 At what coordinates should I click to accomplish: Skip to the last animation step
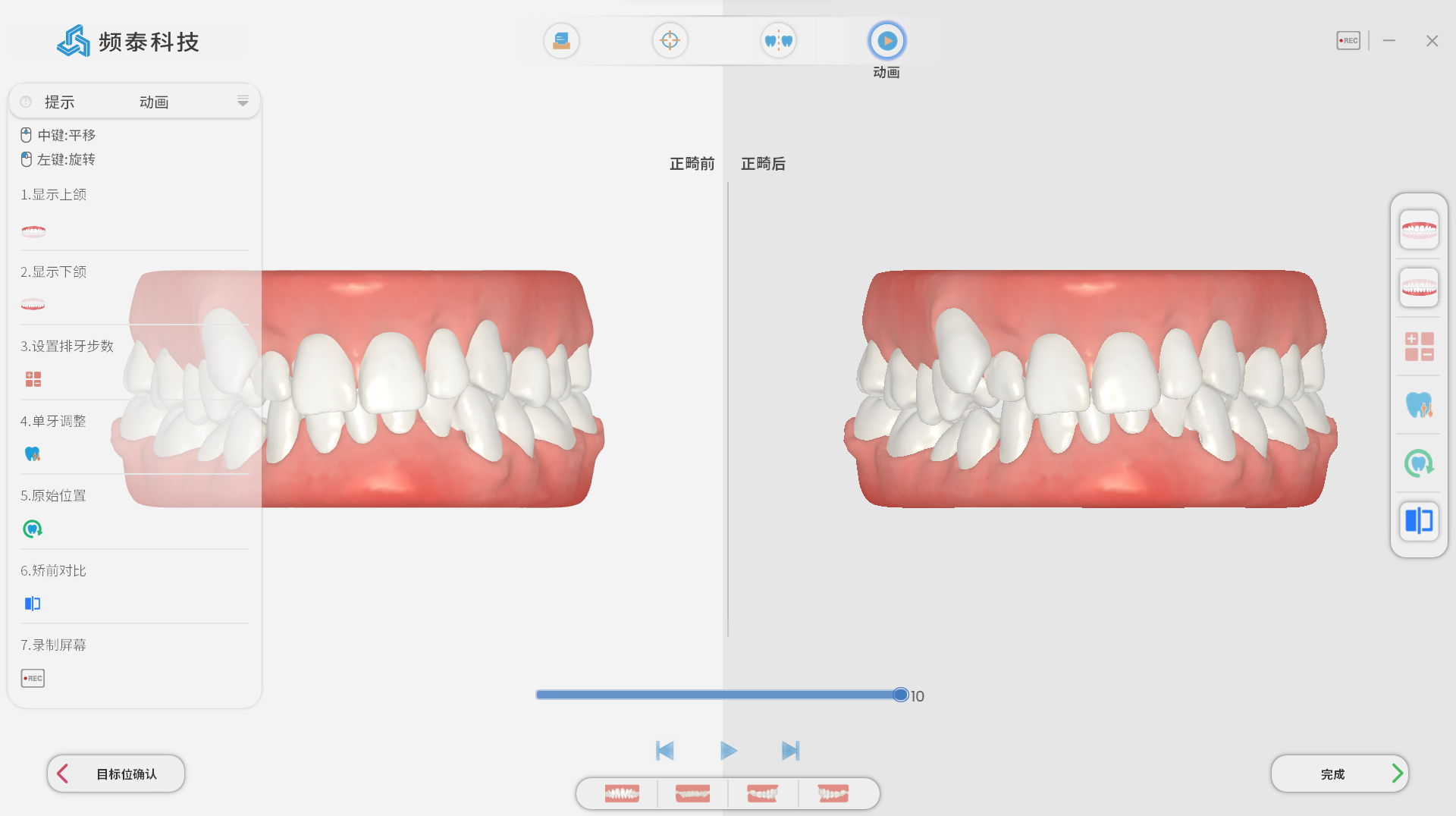click(790, 751)
